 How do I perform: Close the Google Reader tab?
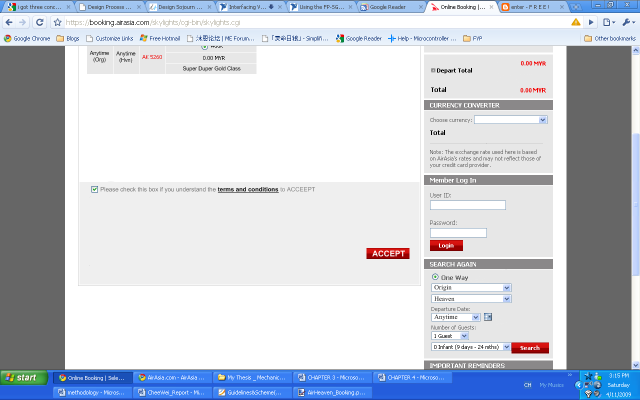click(421, 7)
